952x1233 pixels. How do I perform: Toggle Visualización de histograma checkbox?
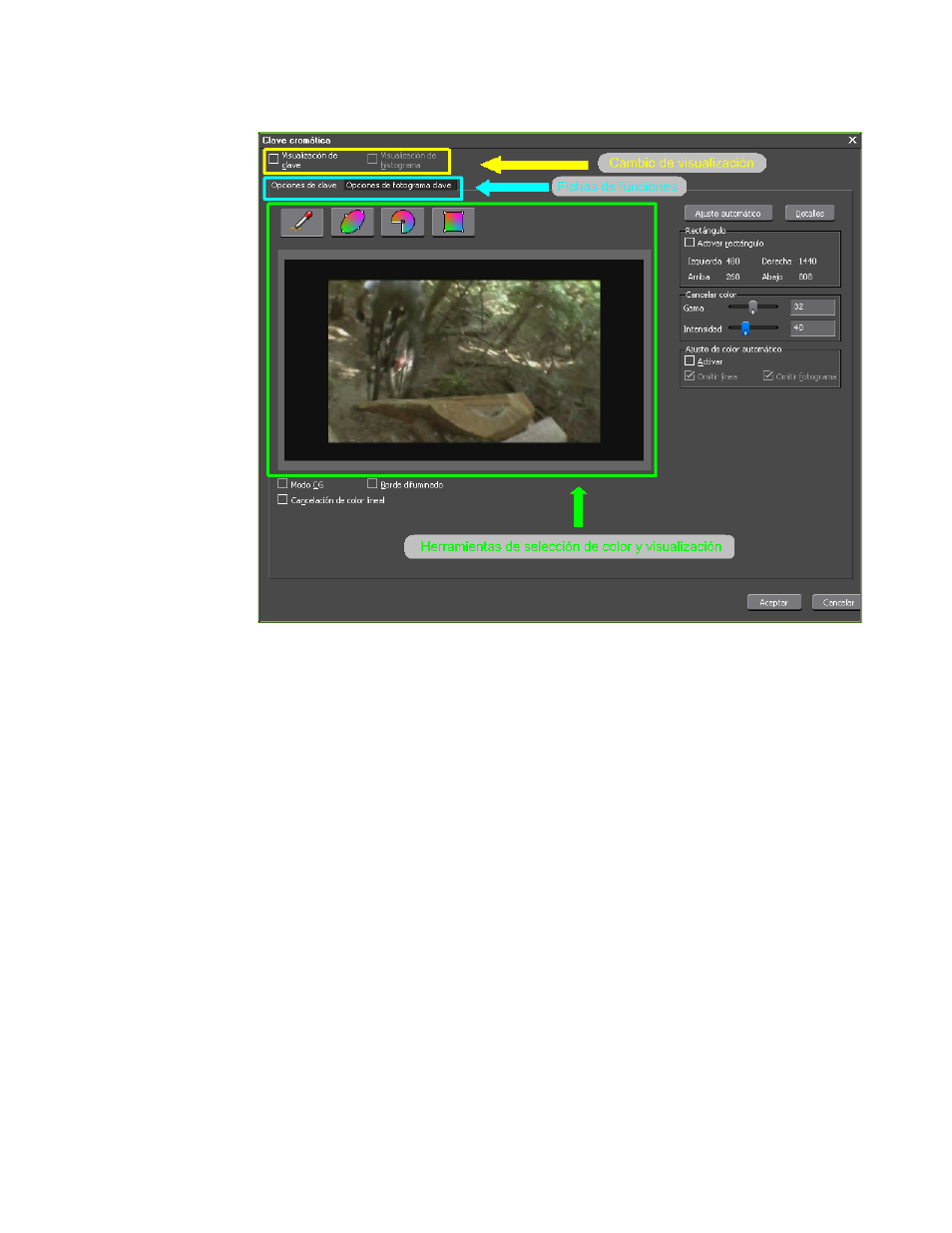[x=372, y=159]
